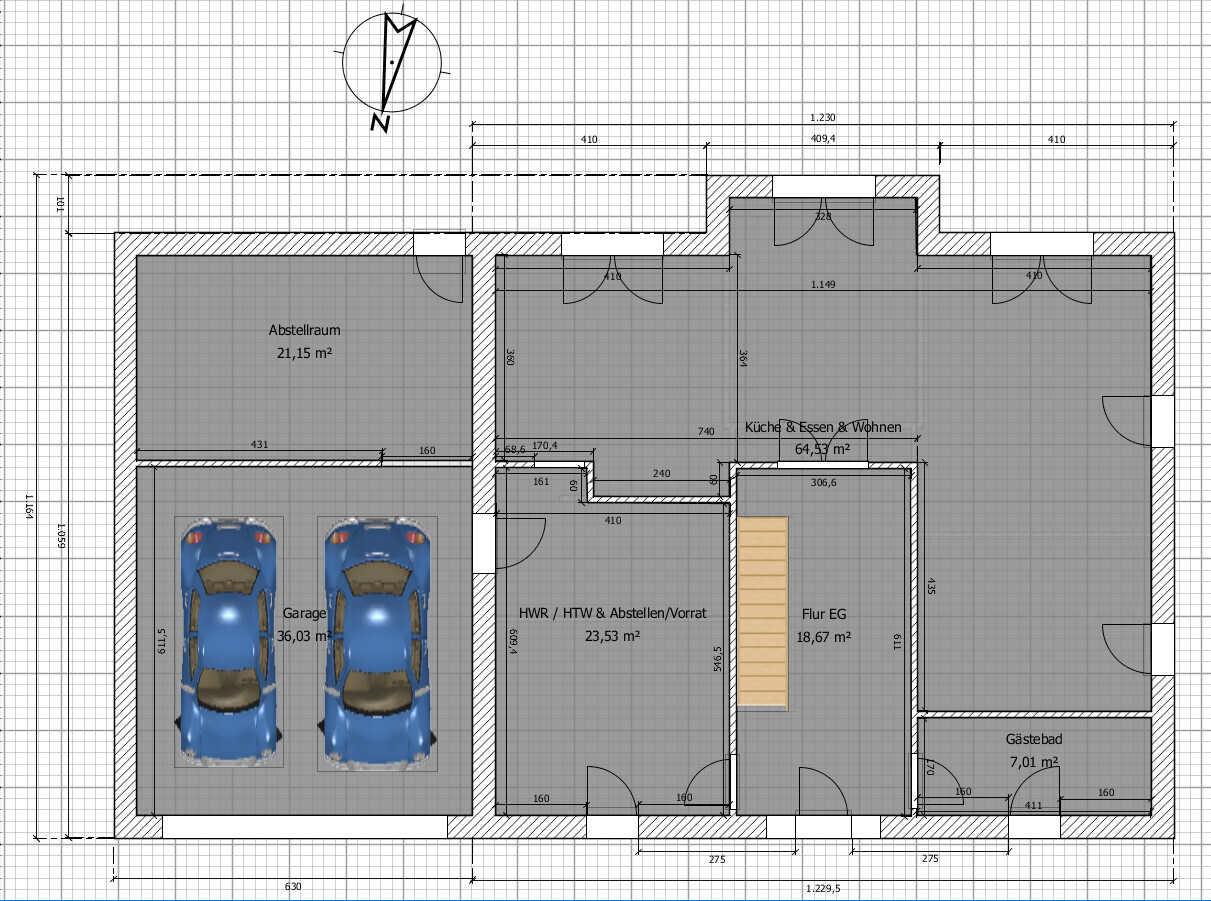Click the 630 garage width dimension

click(x=293, y=887)
